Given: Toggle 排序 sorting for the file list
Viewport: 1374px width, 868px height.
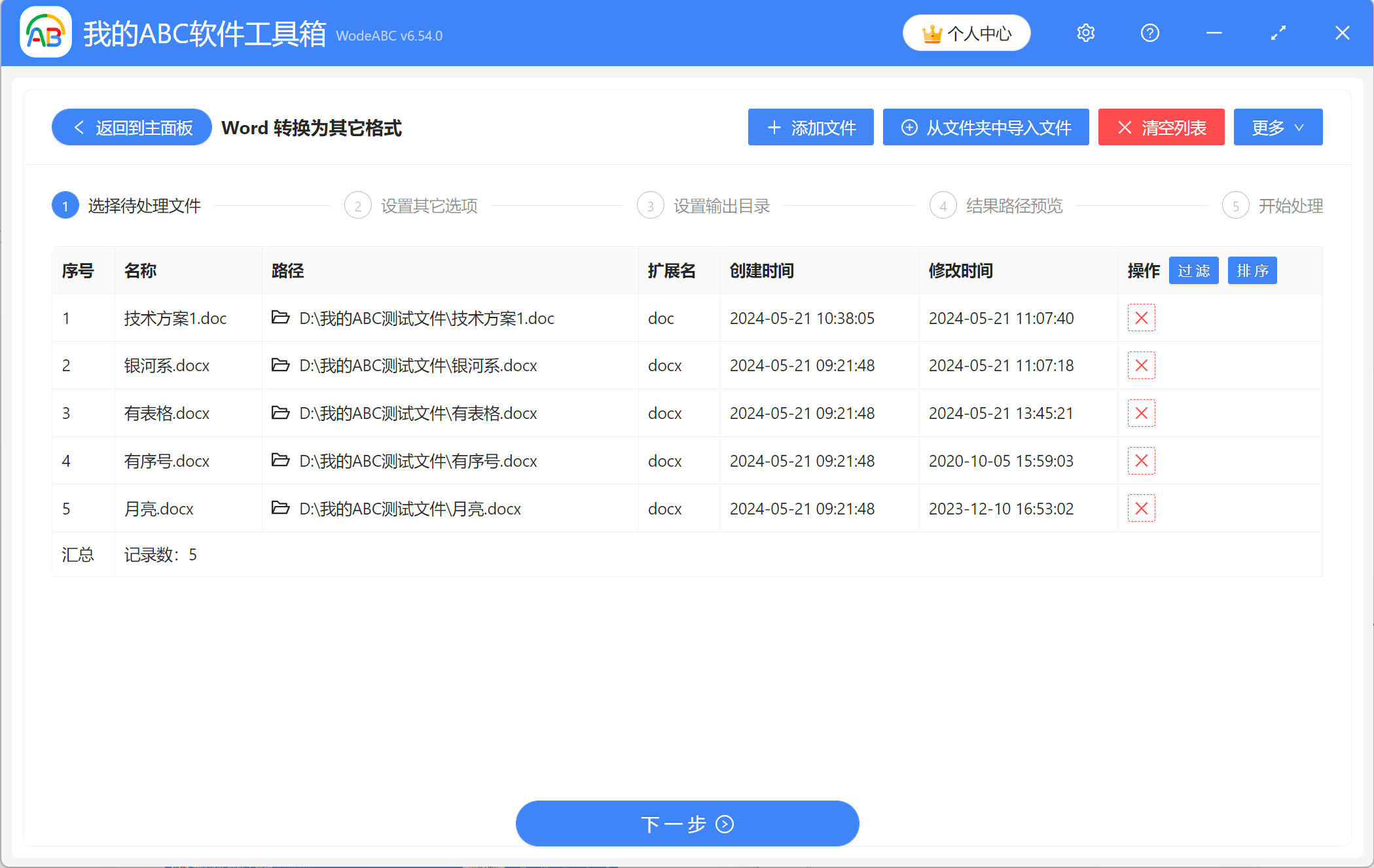Looking at the screenshot, I should tap(1252, 270).
